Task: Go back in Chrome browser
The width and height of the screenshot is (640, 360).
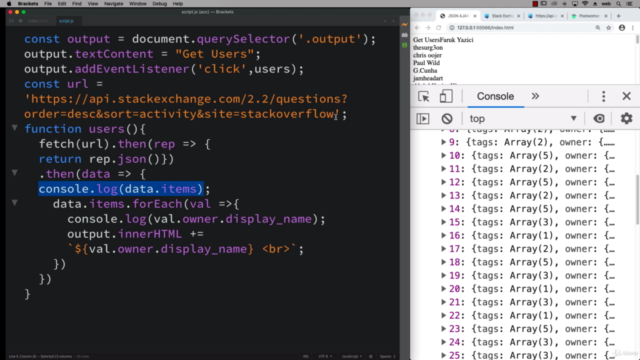Action: click(417, 28)
